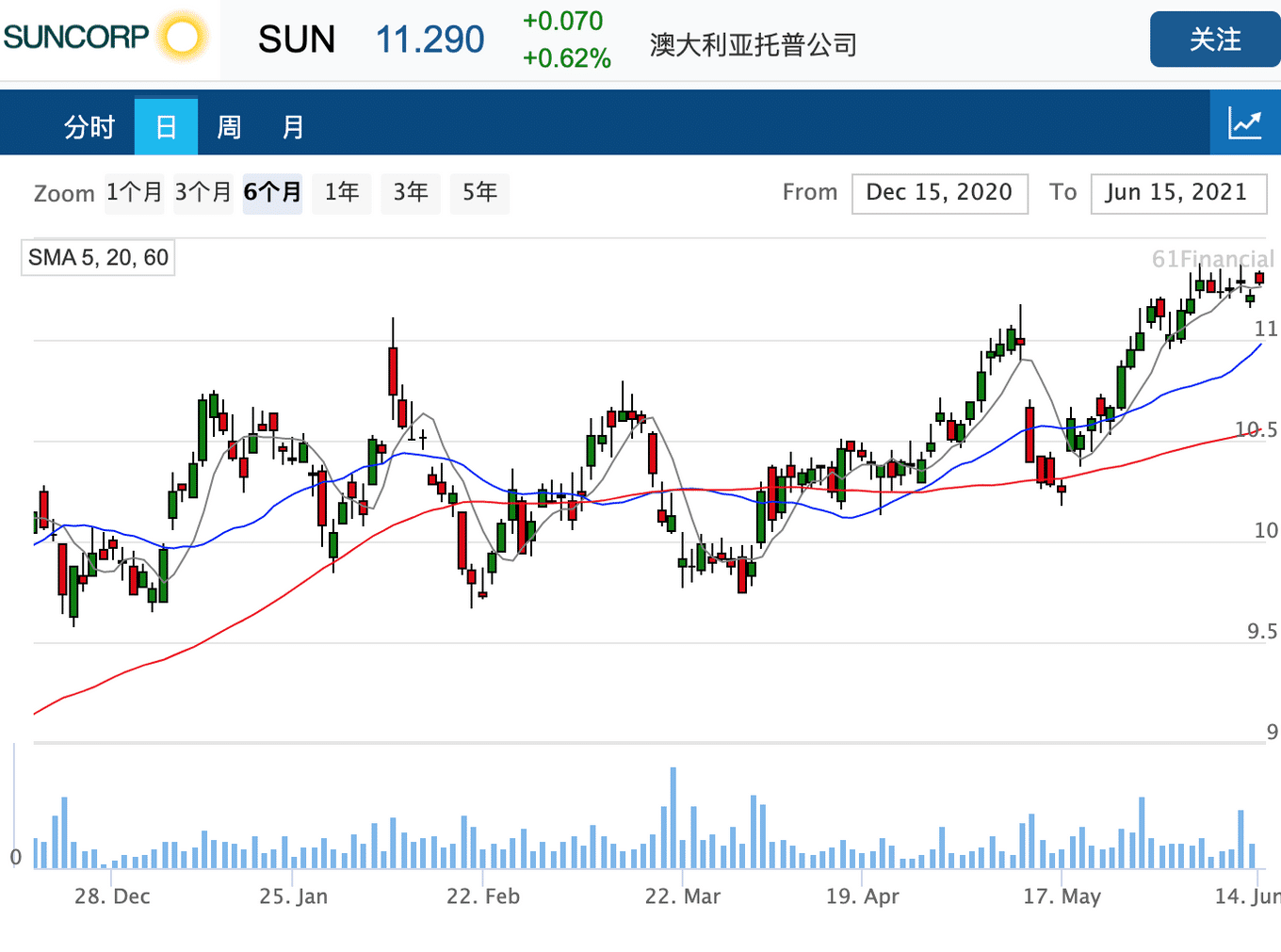This screenshot has height=952, width=1281.
Task: Switch to 周 weekly chart tab
Action: click(229, 127)
